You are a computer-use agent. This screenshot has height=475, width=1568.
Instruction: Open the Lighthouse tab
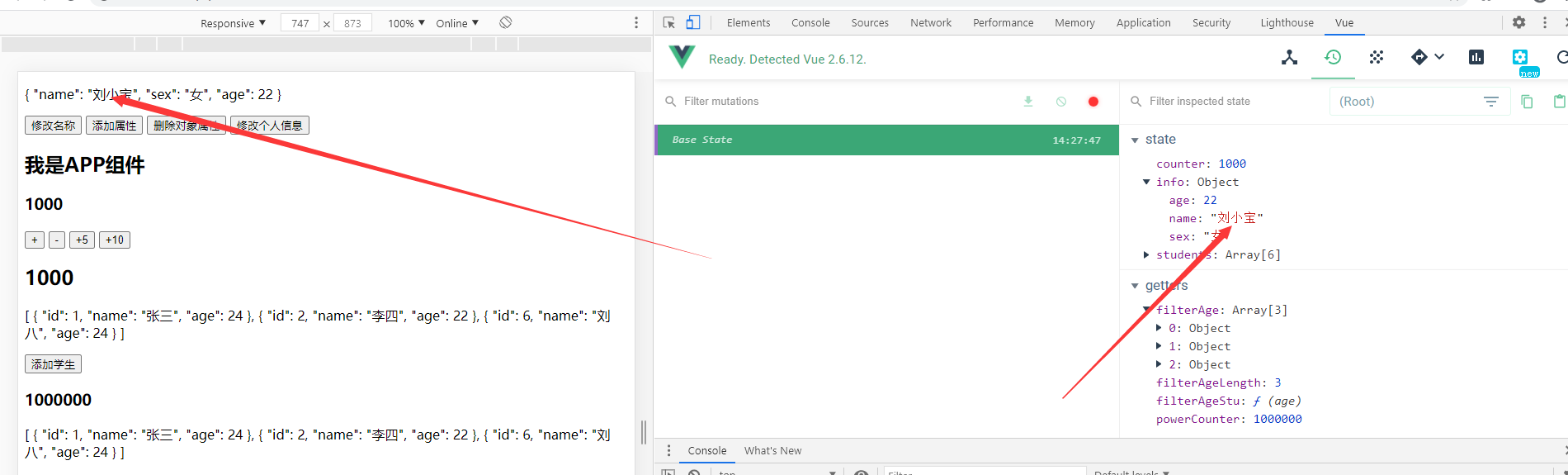coord(1287,22)
